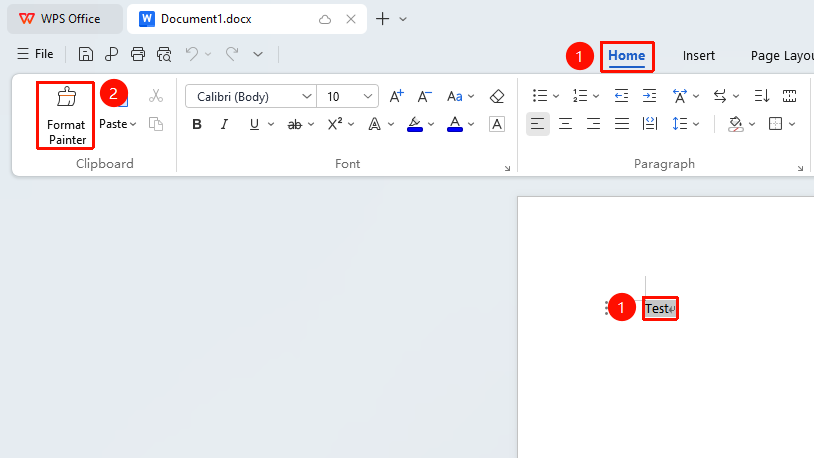Expand the numbered list dropdown arrow
Screen dimensions: 814x458
pos(596,96)
